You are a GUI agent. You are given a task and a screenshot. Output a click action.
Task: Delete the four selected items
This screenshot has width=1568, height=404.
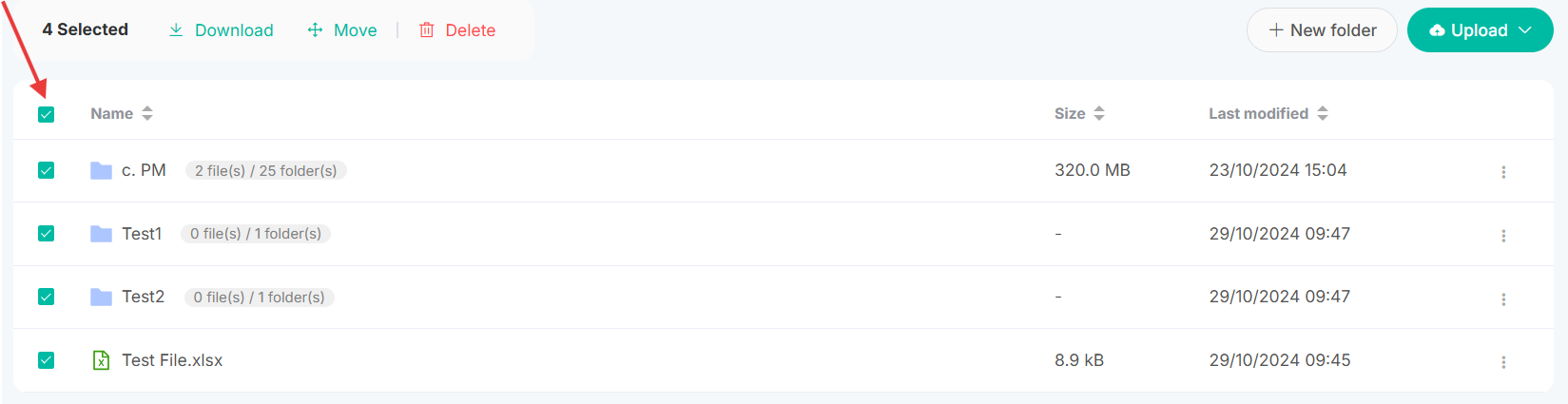(457, 30)
